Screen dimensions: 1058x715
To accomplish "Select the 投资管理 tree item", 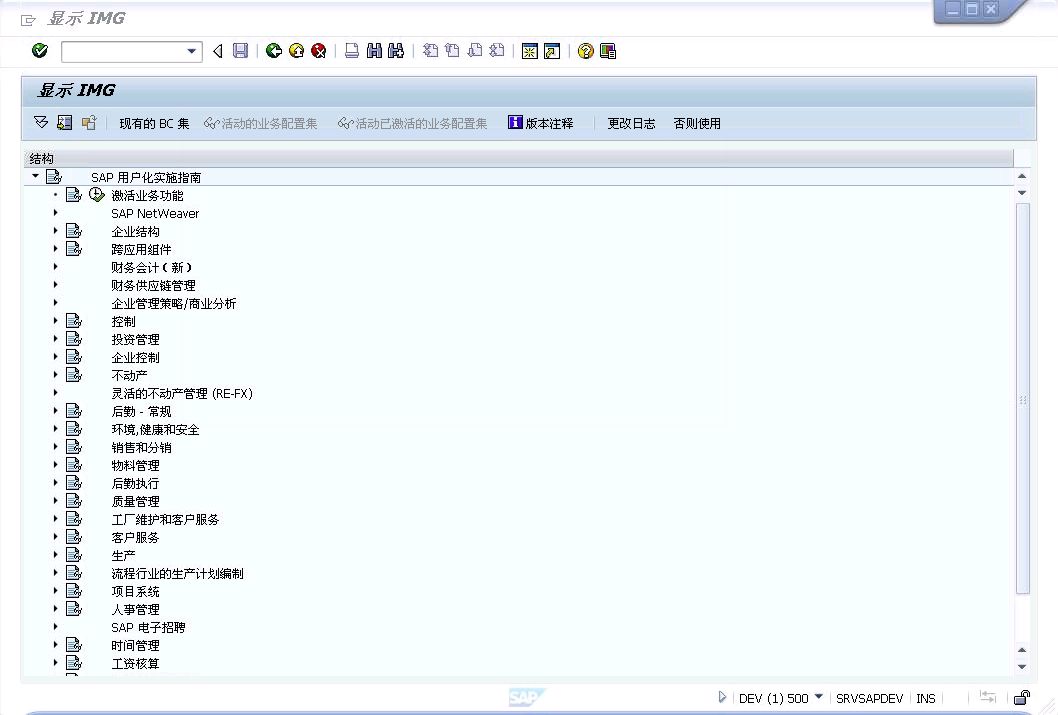I will [x=135, y=339].
